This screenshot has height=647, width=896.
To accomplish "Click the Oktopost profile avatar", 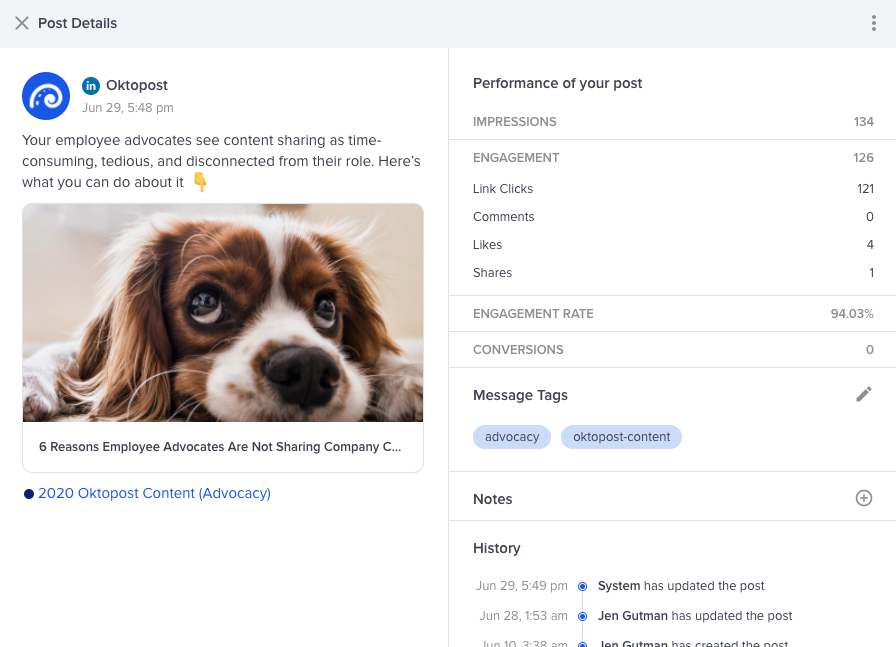I will (46, 96).
